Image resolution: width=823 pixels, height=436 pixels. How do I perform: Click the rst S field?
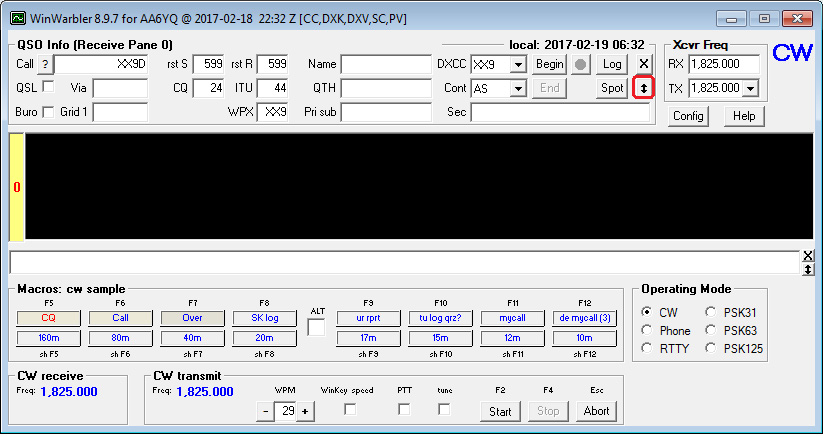click(208, 65)
